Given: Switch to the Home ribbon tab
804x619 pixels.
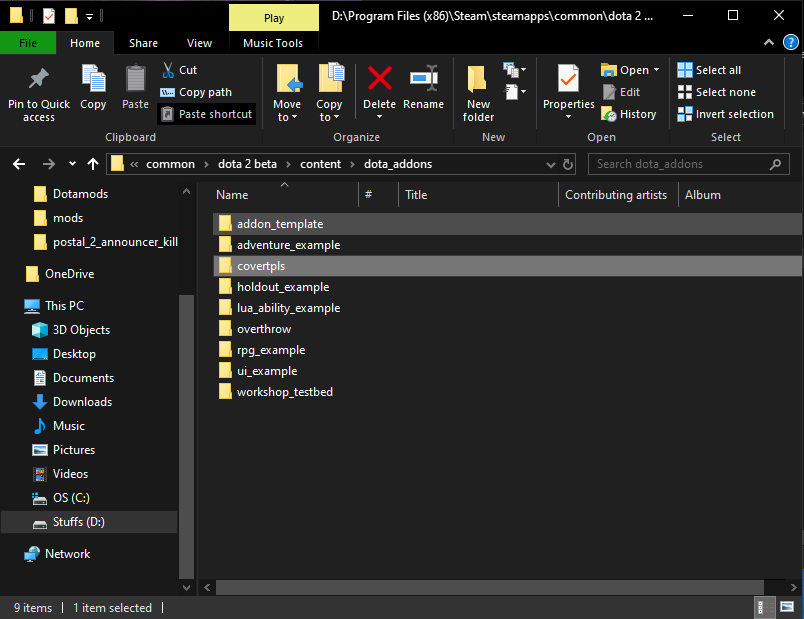Looking at the screenshot, I should tap(85, 43).
